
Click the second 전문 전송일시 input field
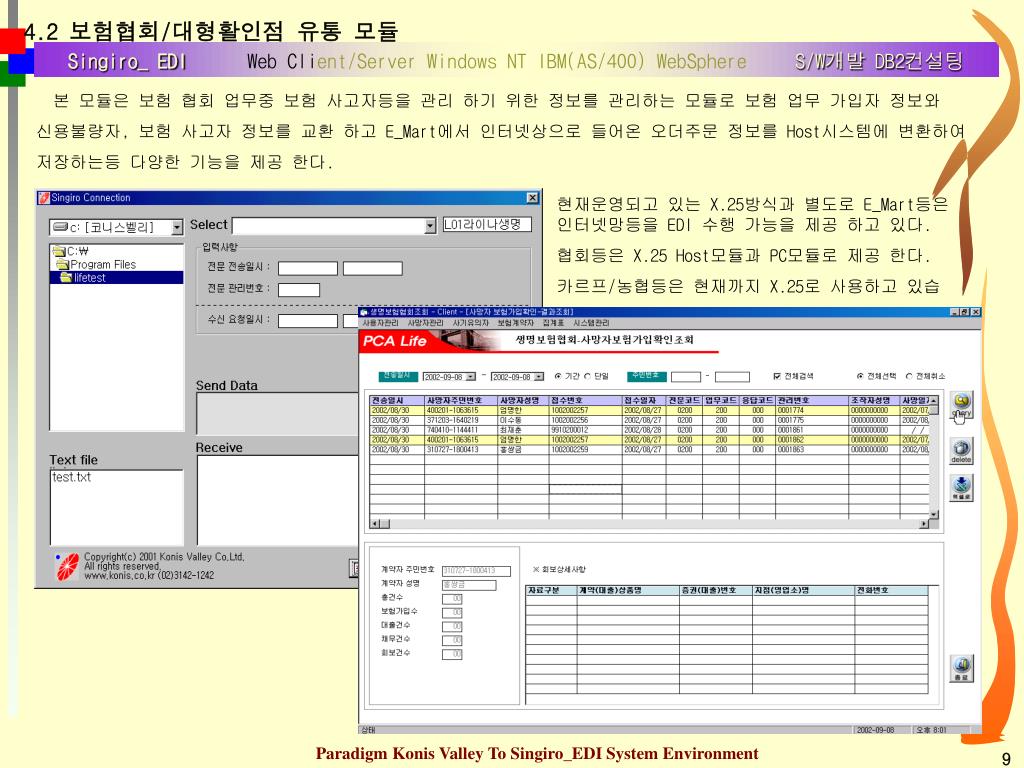pyautogui.click(x=372, y=268)
